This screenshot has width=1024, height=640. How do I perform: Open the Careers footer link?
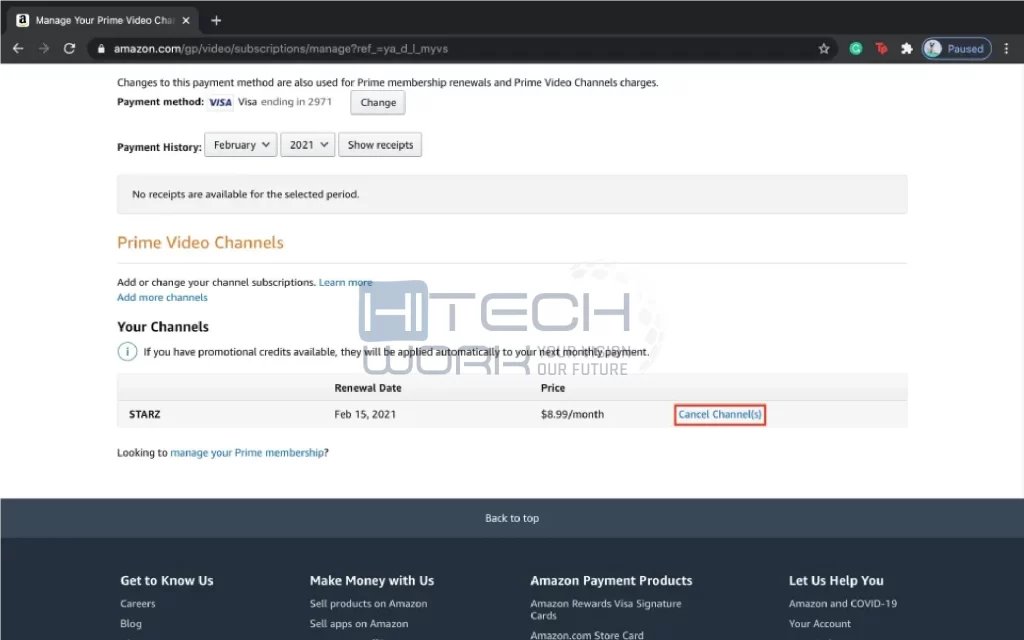click(x=138, y=603)
